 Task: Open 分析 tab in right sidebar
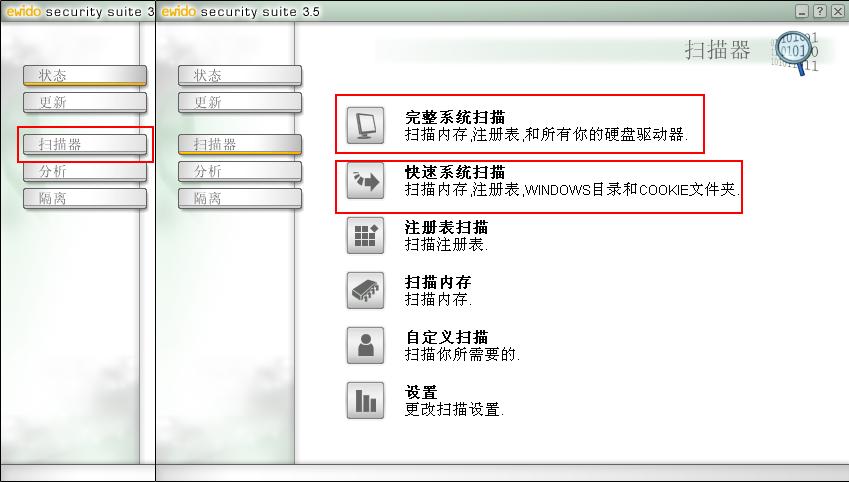[x=240, y=171]
